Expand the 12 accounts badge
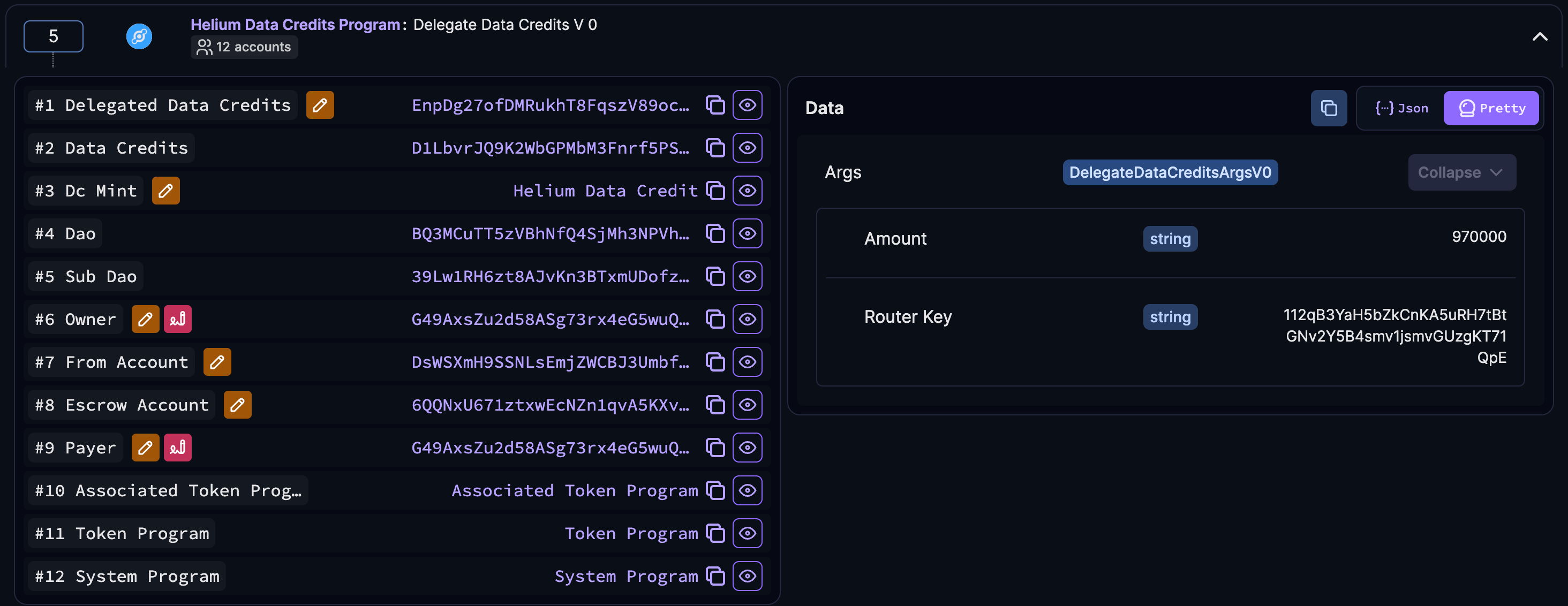 click(x=244, y=47)
